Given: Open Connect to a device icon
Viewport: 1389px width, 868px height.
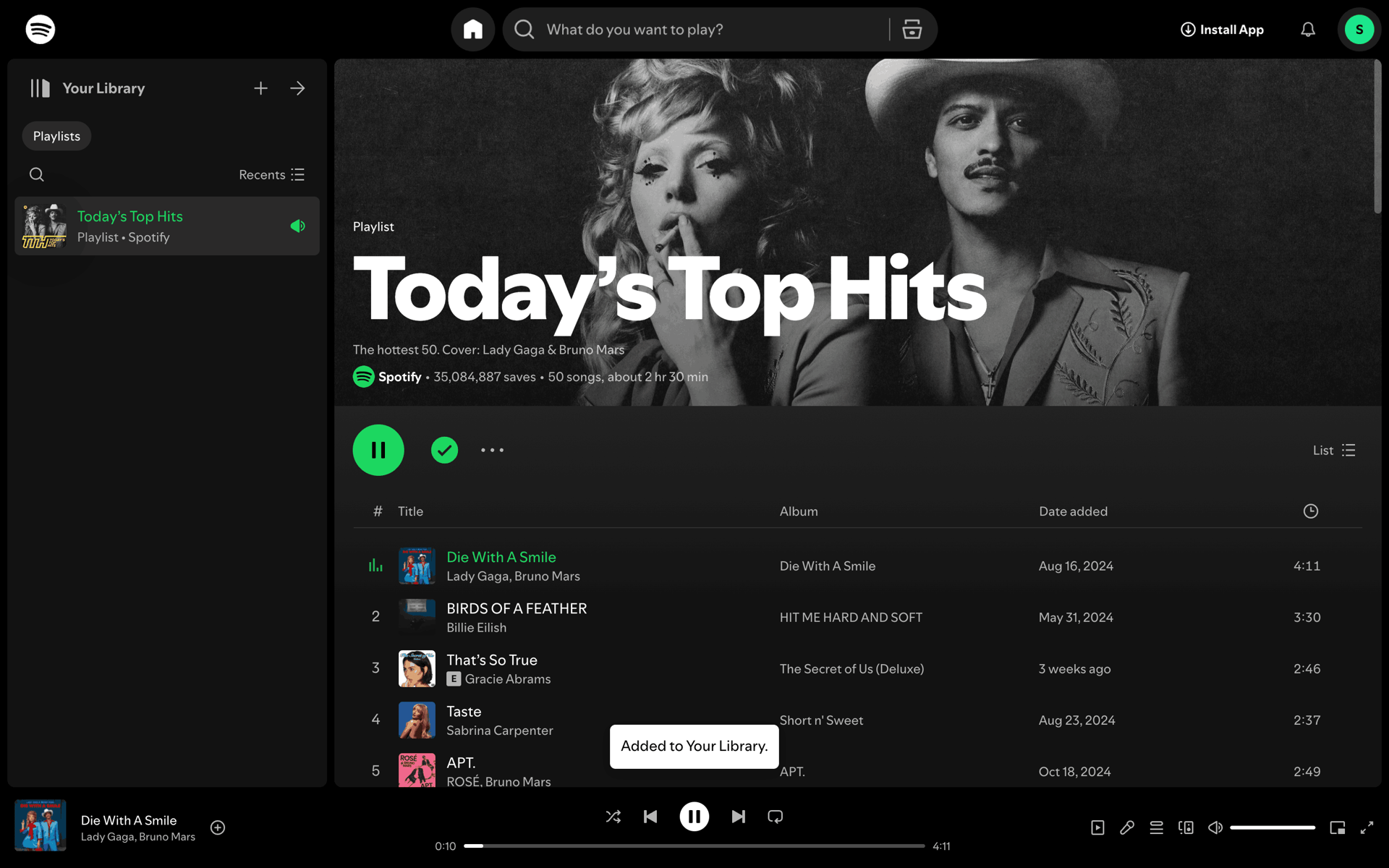Looking at the screenshot, I should pos(1186,827).
